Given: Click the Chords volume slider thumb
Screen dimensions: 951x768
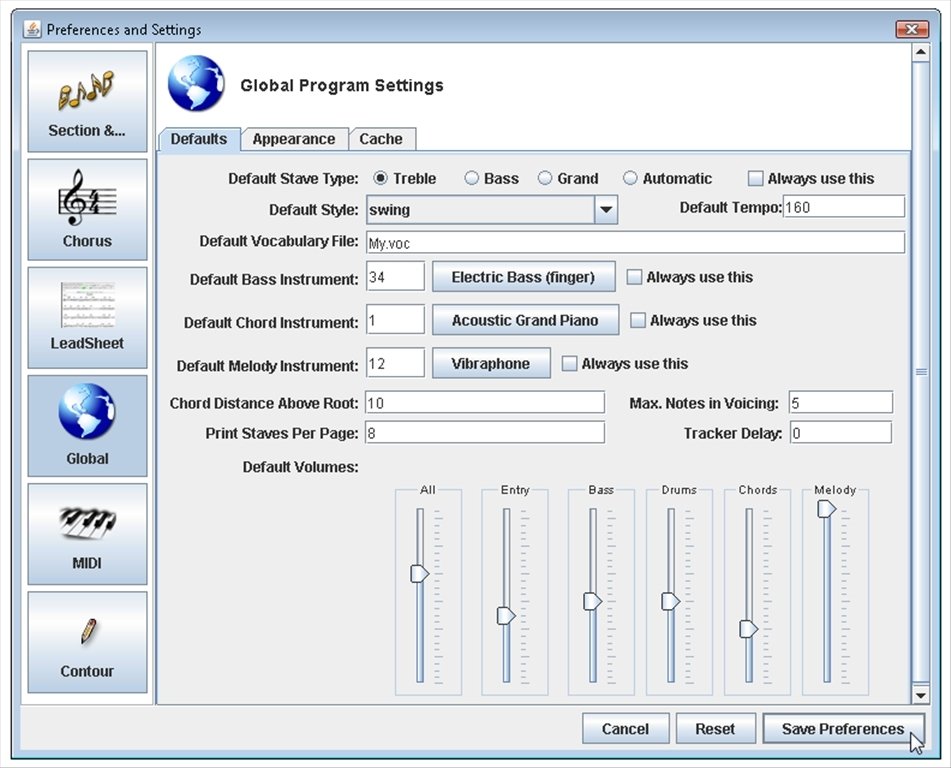Looking at the screenshot, I should tap(748, 629).
